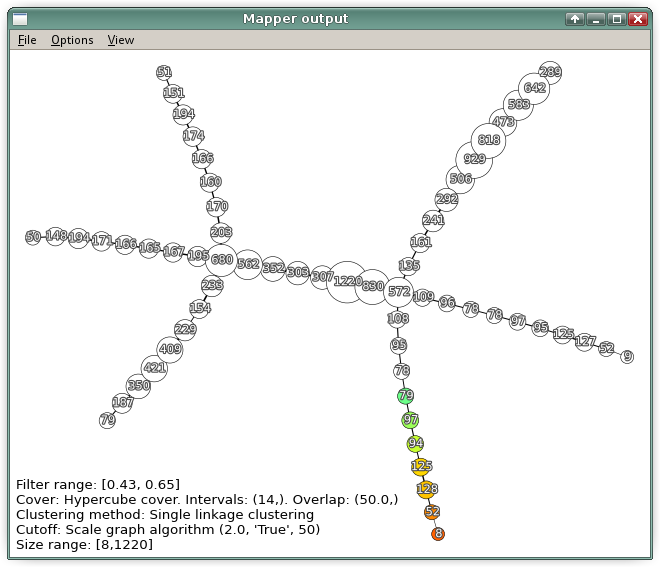Select the node labeled 167
660x567 pixels.
173,252
